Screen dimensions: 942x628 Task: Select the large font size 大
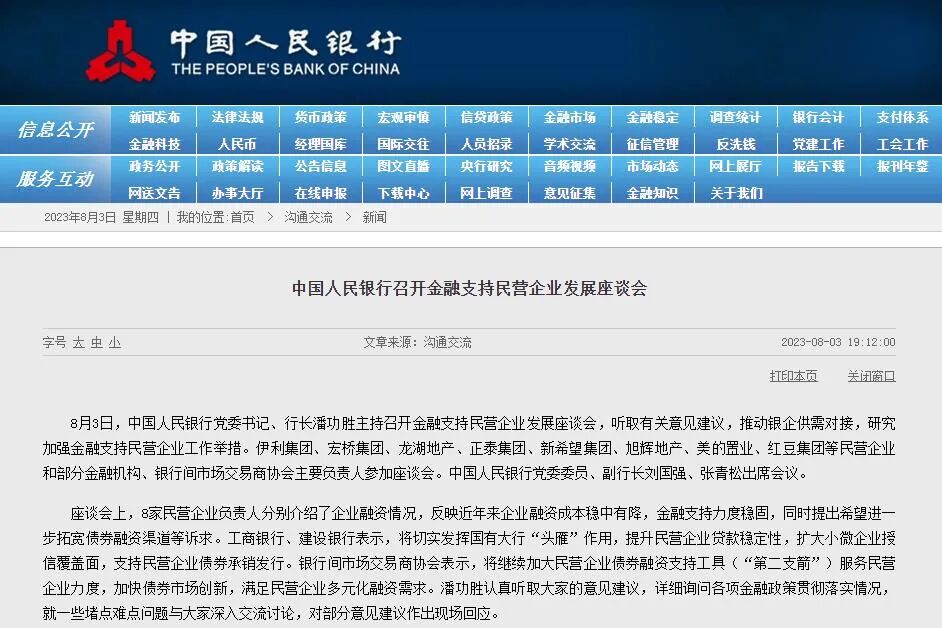coord(78,342)
